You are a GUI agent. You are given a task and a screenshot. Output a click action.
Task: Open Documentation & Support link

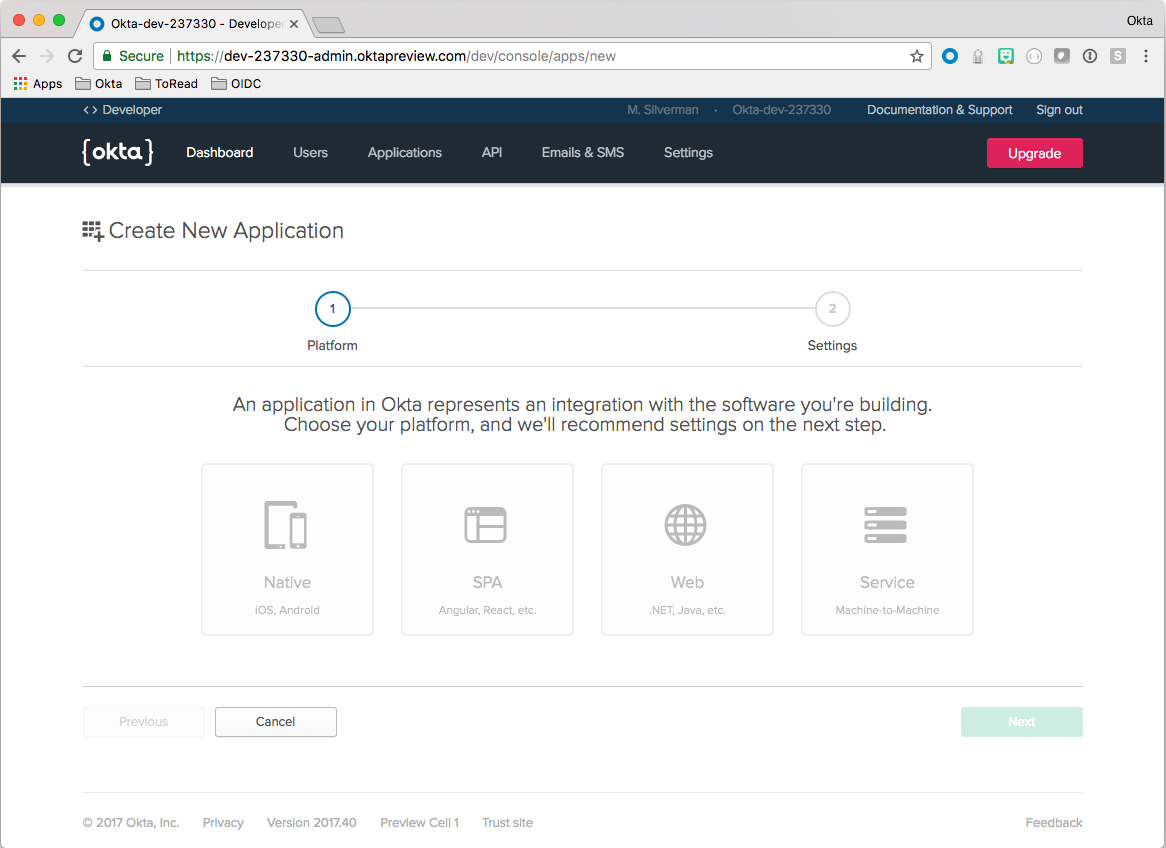tap(939, 110)
